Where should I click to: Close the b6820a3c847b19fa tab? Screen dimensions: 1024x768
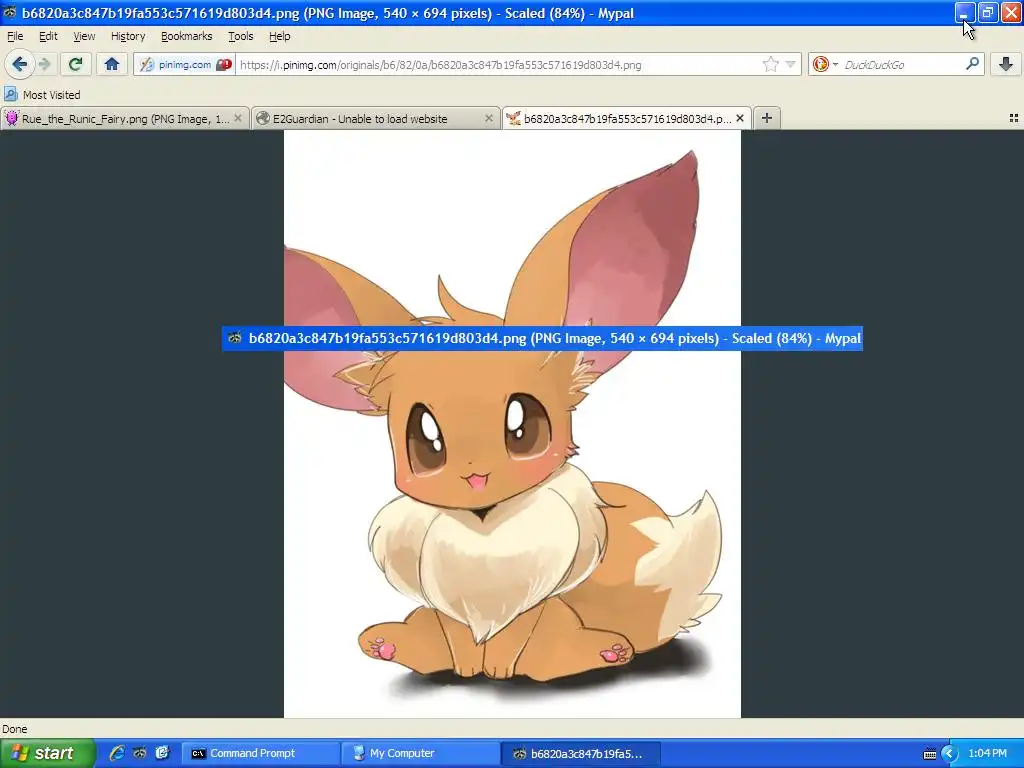click(740, 118)
